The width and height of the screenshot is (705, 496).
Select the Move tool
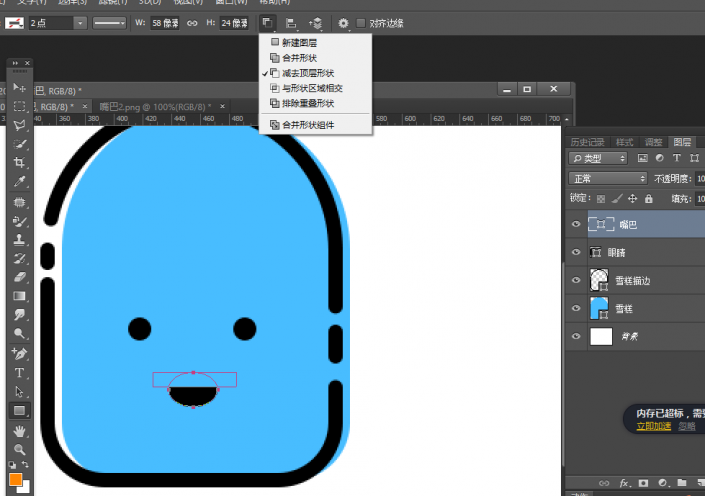point(19,87)
